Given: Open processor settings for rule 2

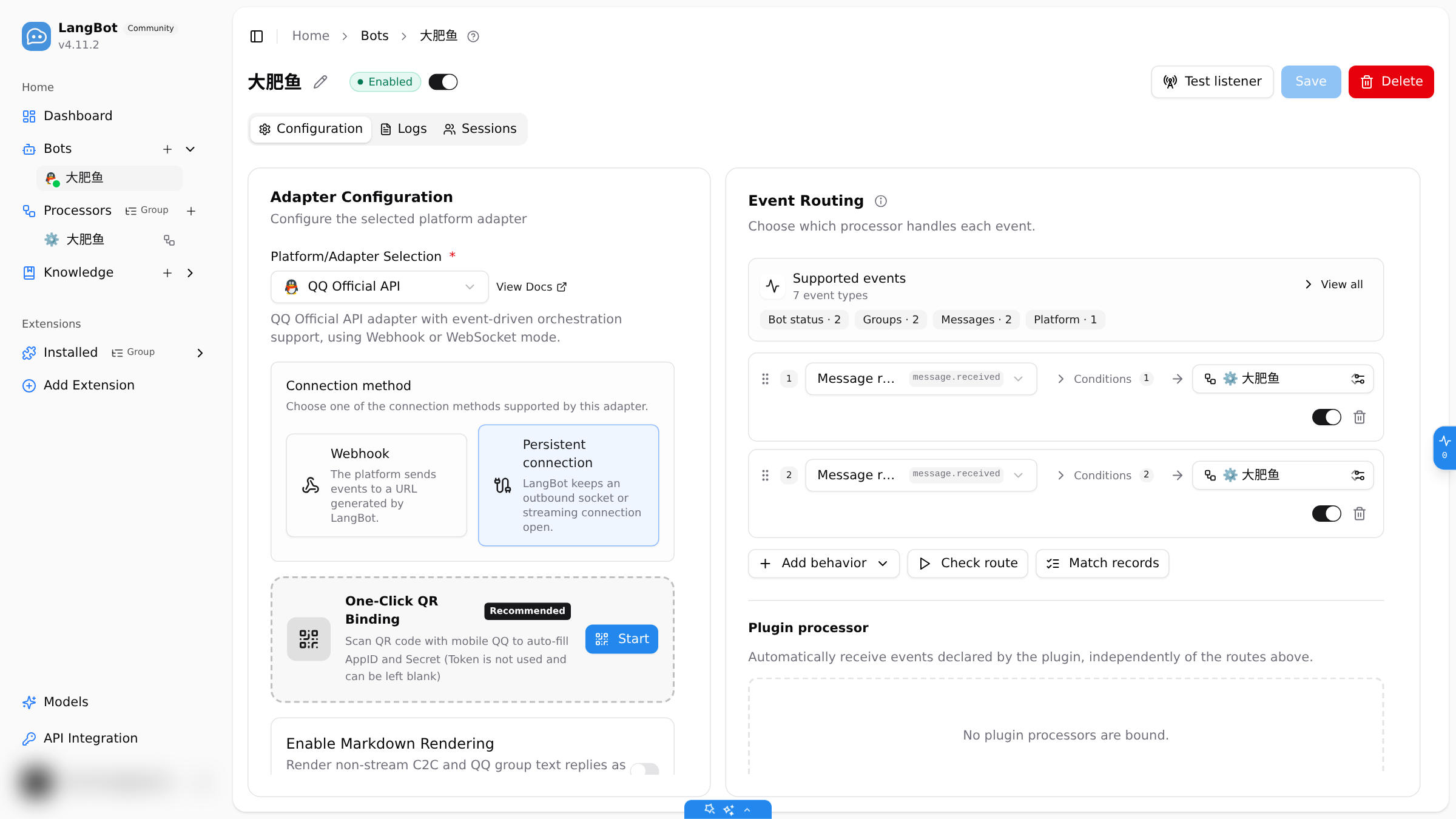Looking at the screenshot, I should (1358, 476).
